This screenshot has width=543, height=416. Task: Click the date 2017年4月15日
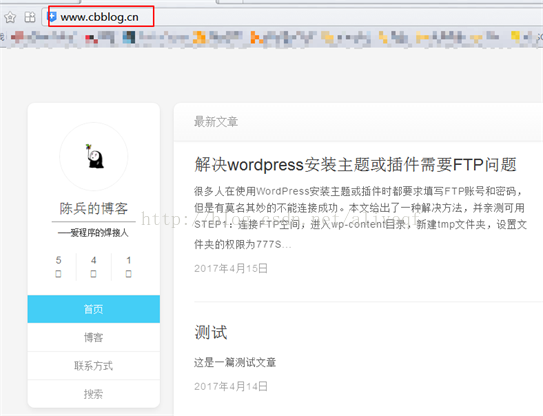(x=231, y=268)
